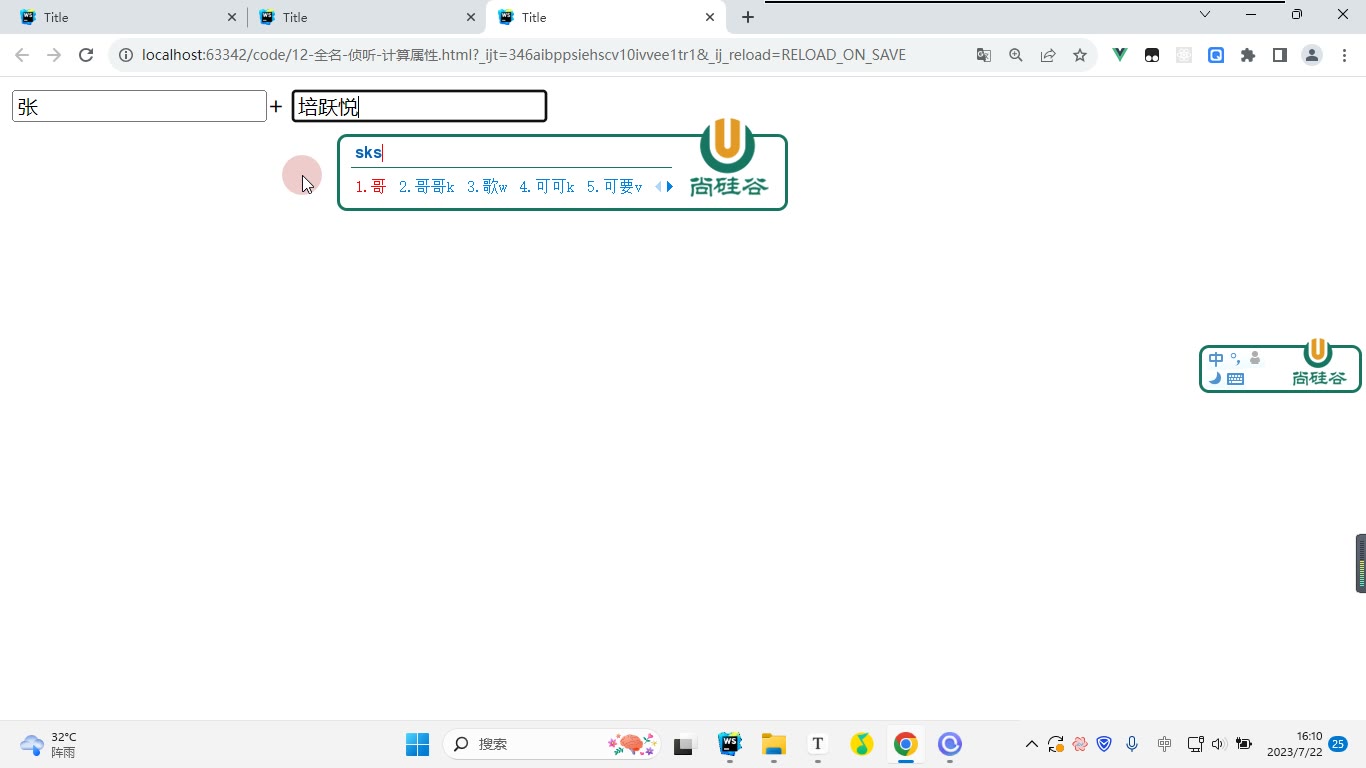Reload the current page
Image resolution: width=1366 pixels, height=768 pixels.
(86, 56)
